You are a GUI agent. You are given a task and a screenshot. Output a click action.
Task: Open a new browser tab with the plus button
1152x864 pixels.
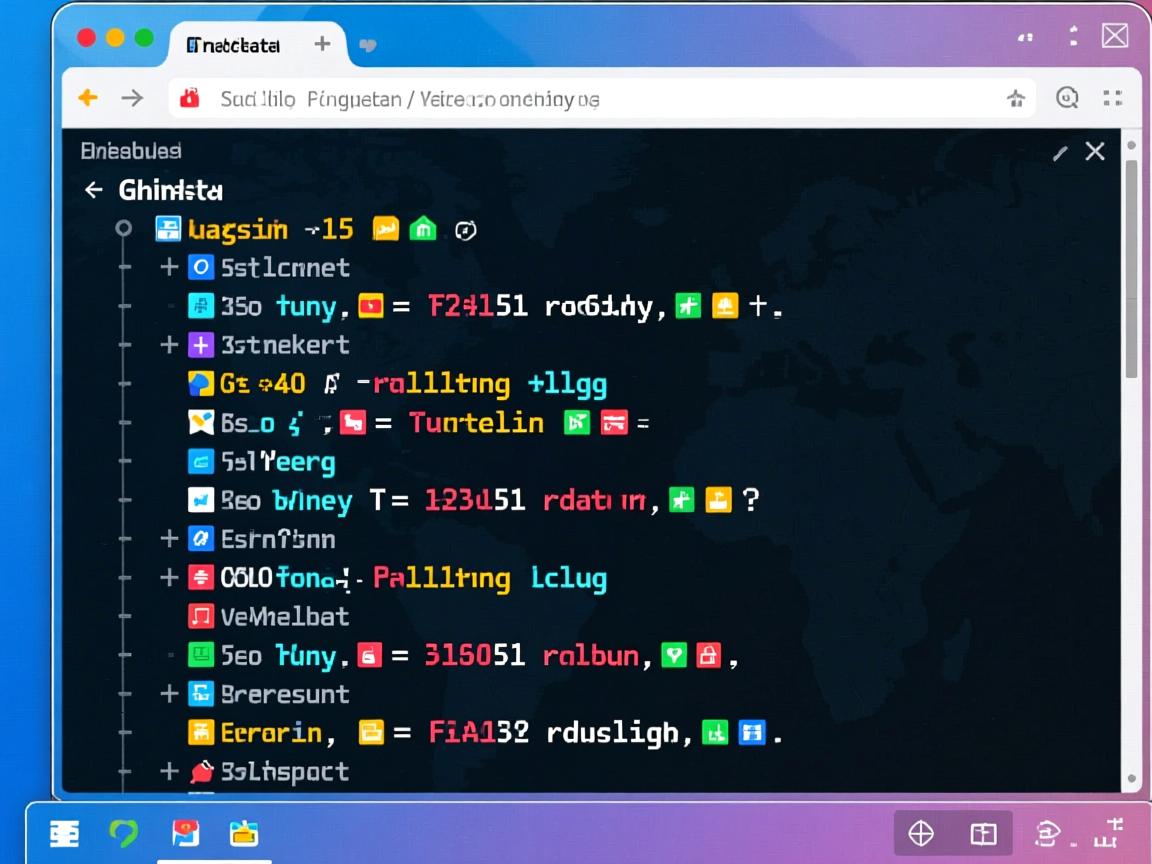click(x=322, y=44)
